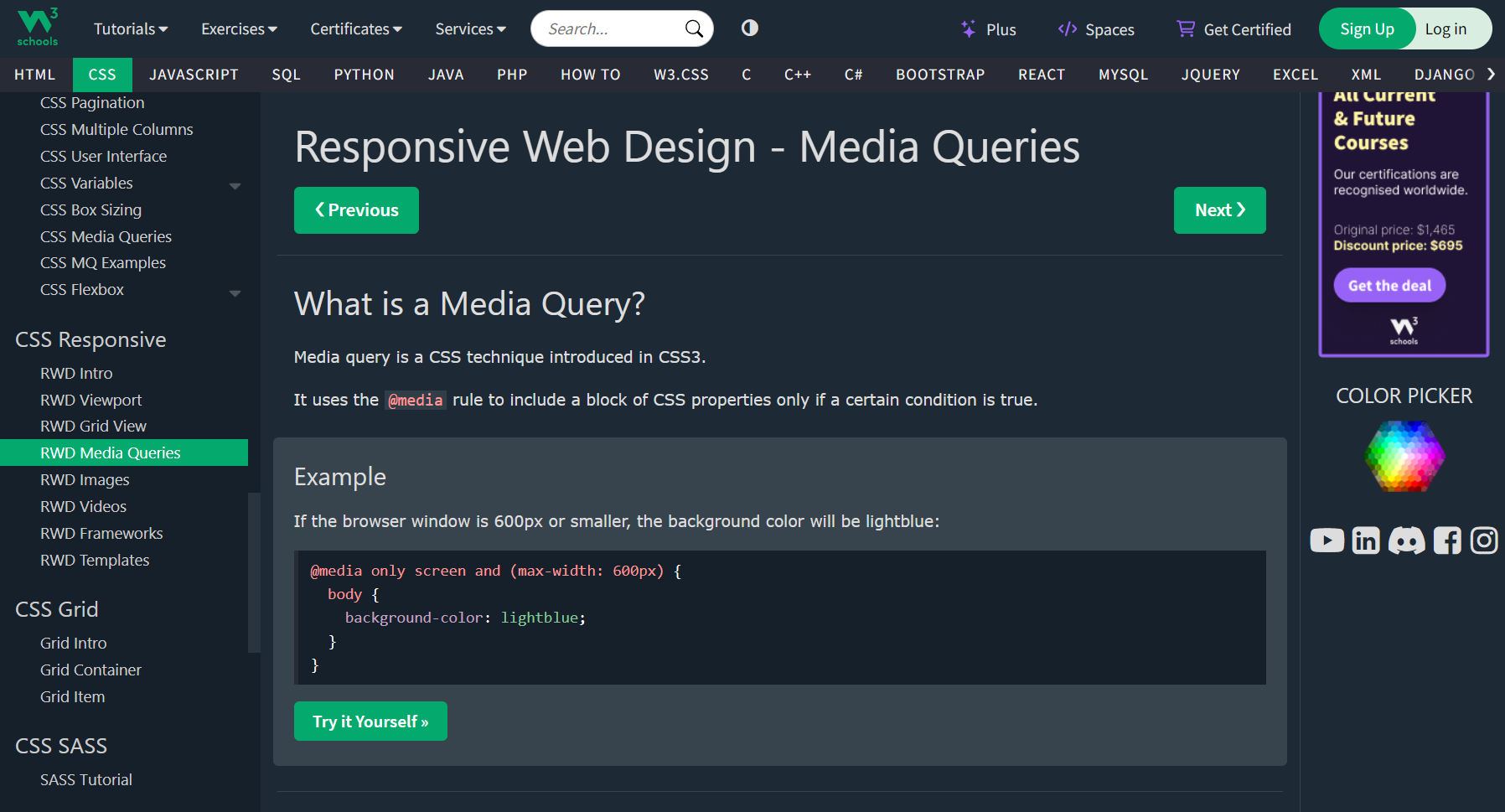Viewport: 1505px width, 812px height.
Task: Click Try it Yourself button
Action: pyautogui.click(x=370, y=721)
